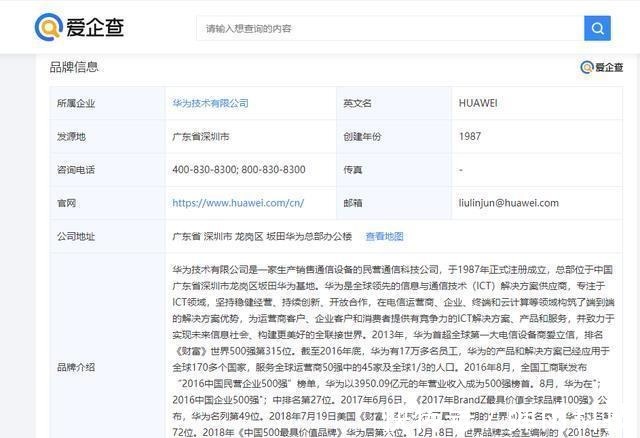Select address 坂田华为总部办公楼 text

(x=309, y=236)
